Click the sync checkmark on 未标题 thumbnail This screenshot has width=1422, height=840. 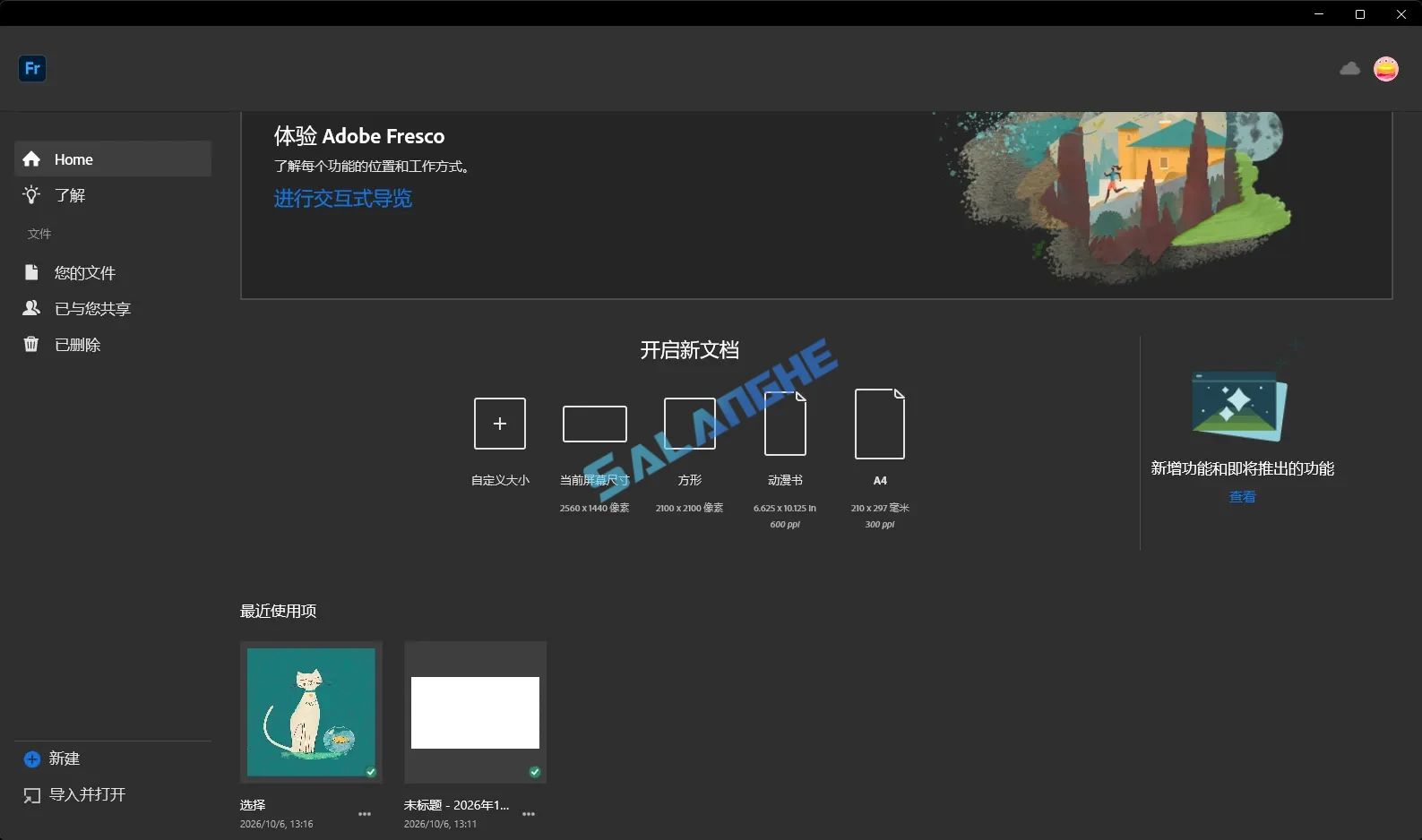pyautogui.click(x=535, y=772)
